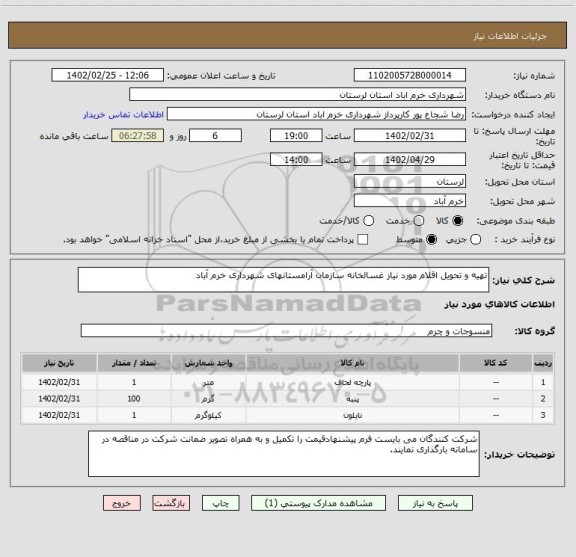This screenshot has height=557, width=576.
Task: Select the کالا/خدمت radio button
Action: pyautogui.click(x=368, y=221)
